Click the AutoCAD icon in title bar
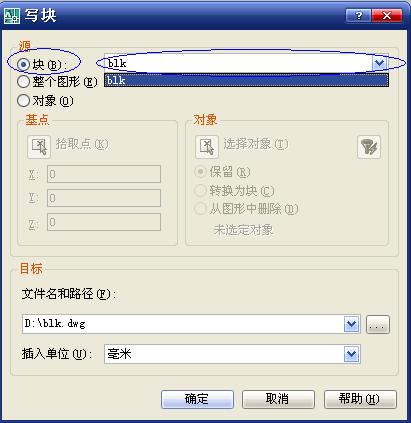This screenshot has width=411, height=423. [12, 16]
